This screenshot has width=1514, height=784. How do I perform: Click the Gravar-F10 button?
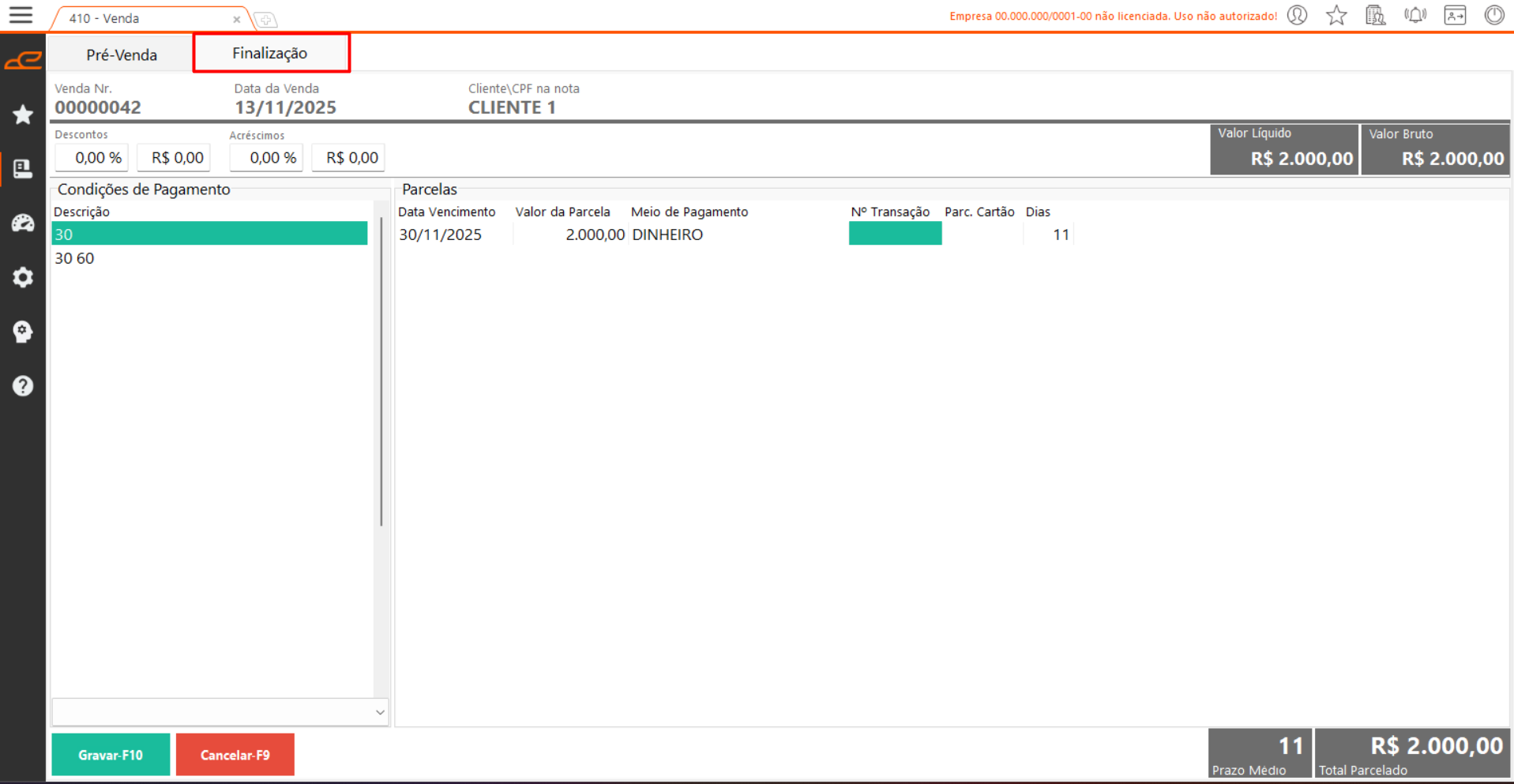tap(111, 755)
